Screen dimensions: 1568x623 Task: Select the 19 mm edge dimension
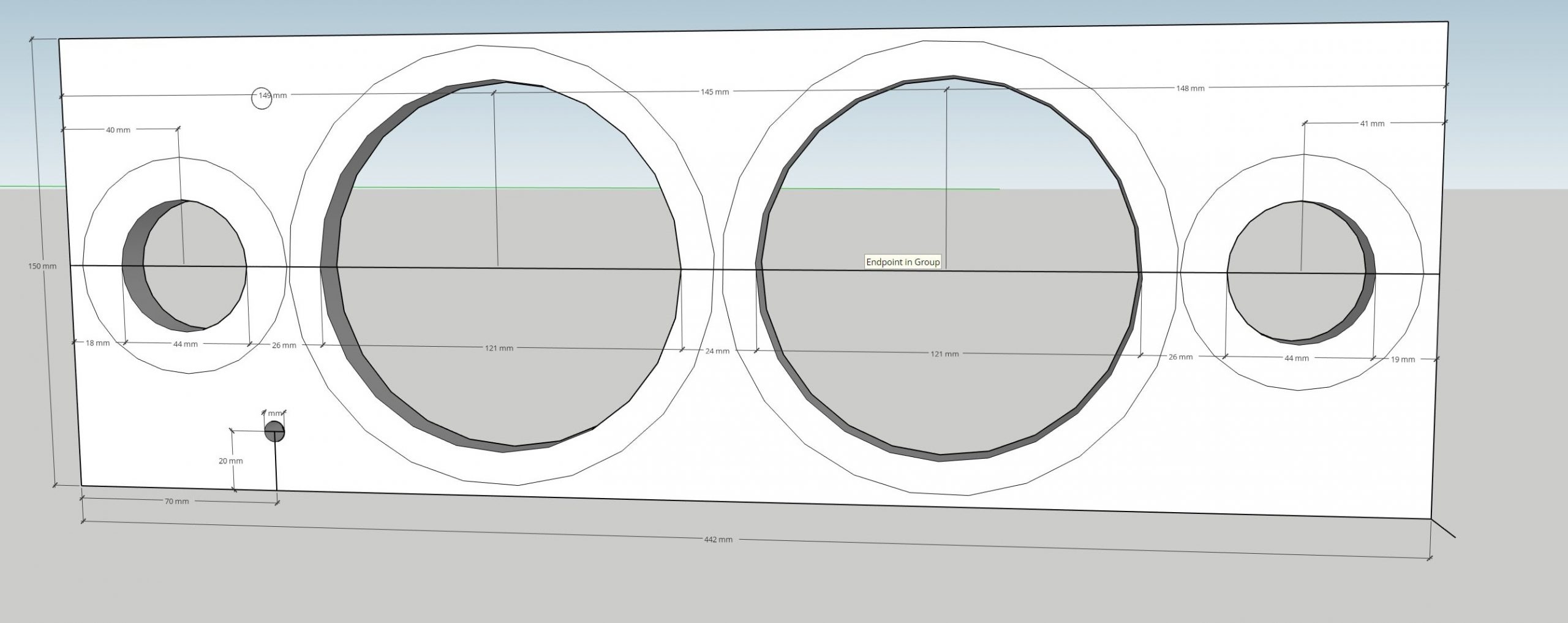pos(1402,360)
